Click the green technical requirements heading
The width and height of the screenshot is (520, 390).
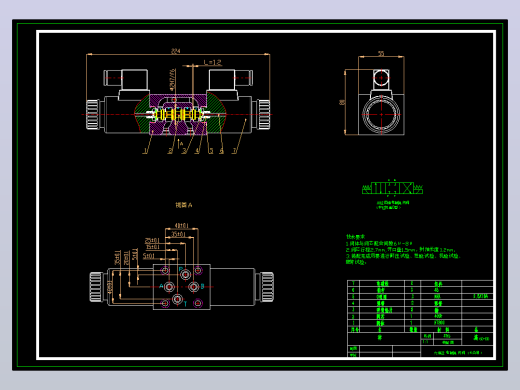coord(356,237)
